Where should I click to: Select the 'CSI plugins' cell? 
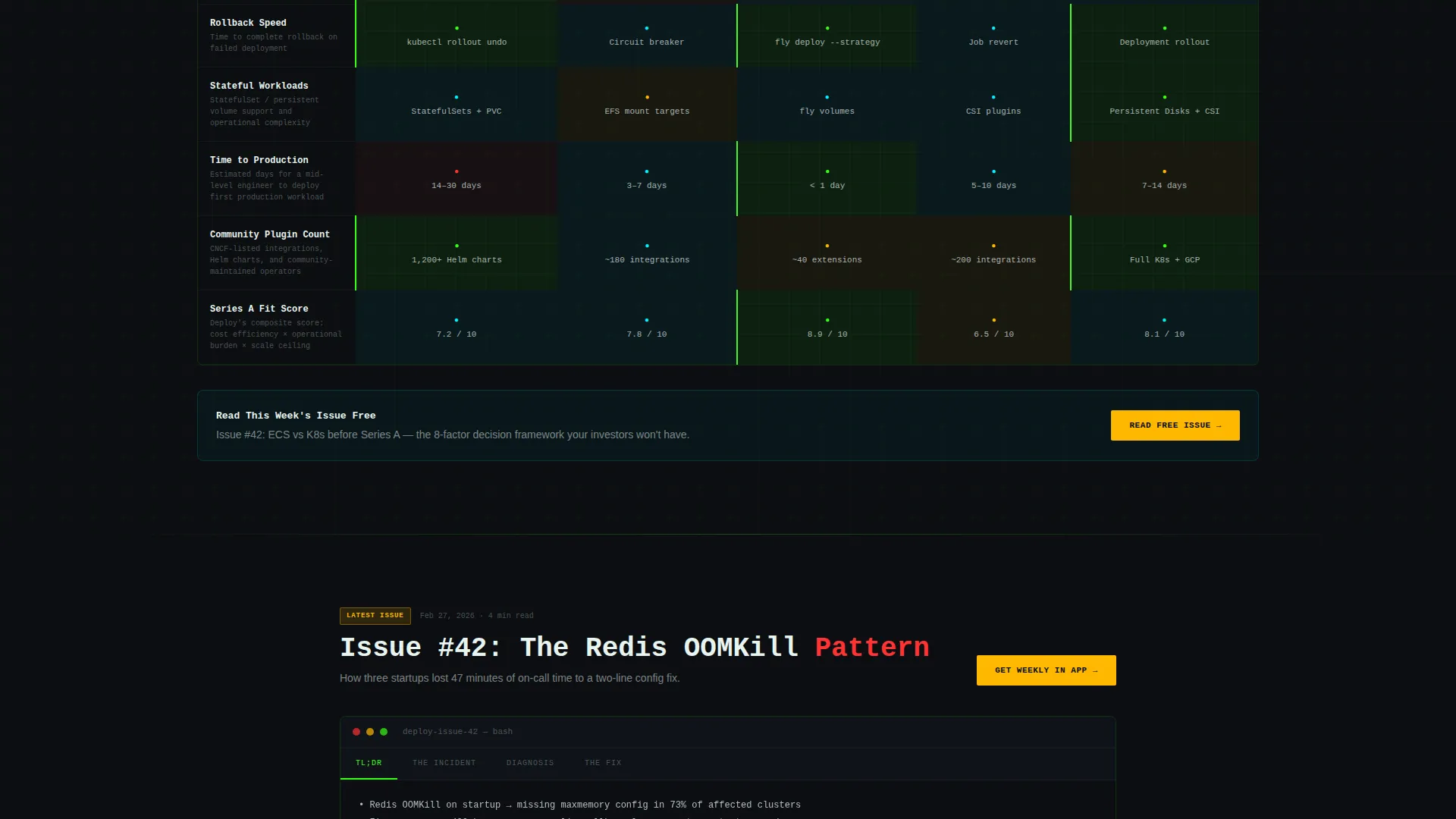pos(993,104)
